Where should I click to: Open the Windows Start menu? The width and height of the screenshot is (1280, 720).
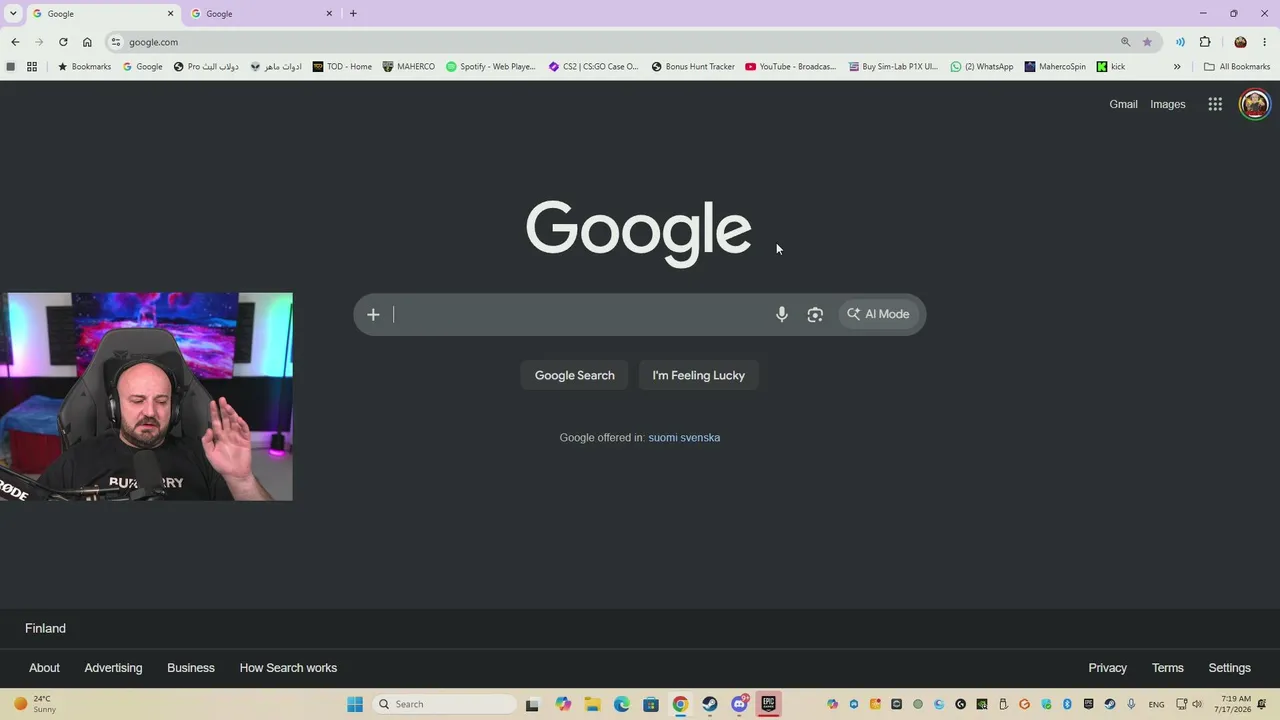click(355, 704)
